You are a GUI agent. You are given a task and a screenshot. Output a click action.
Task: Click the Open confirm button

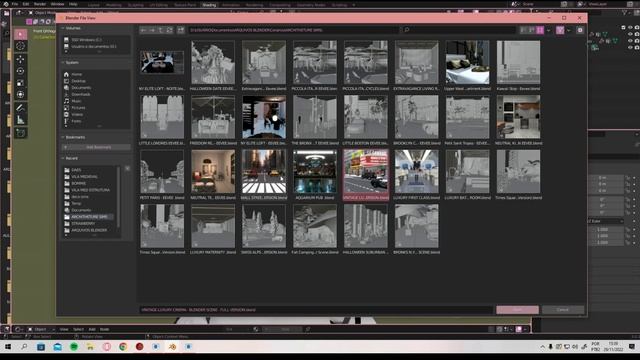(x=517, y=310)
